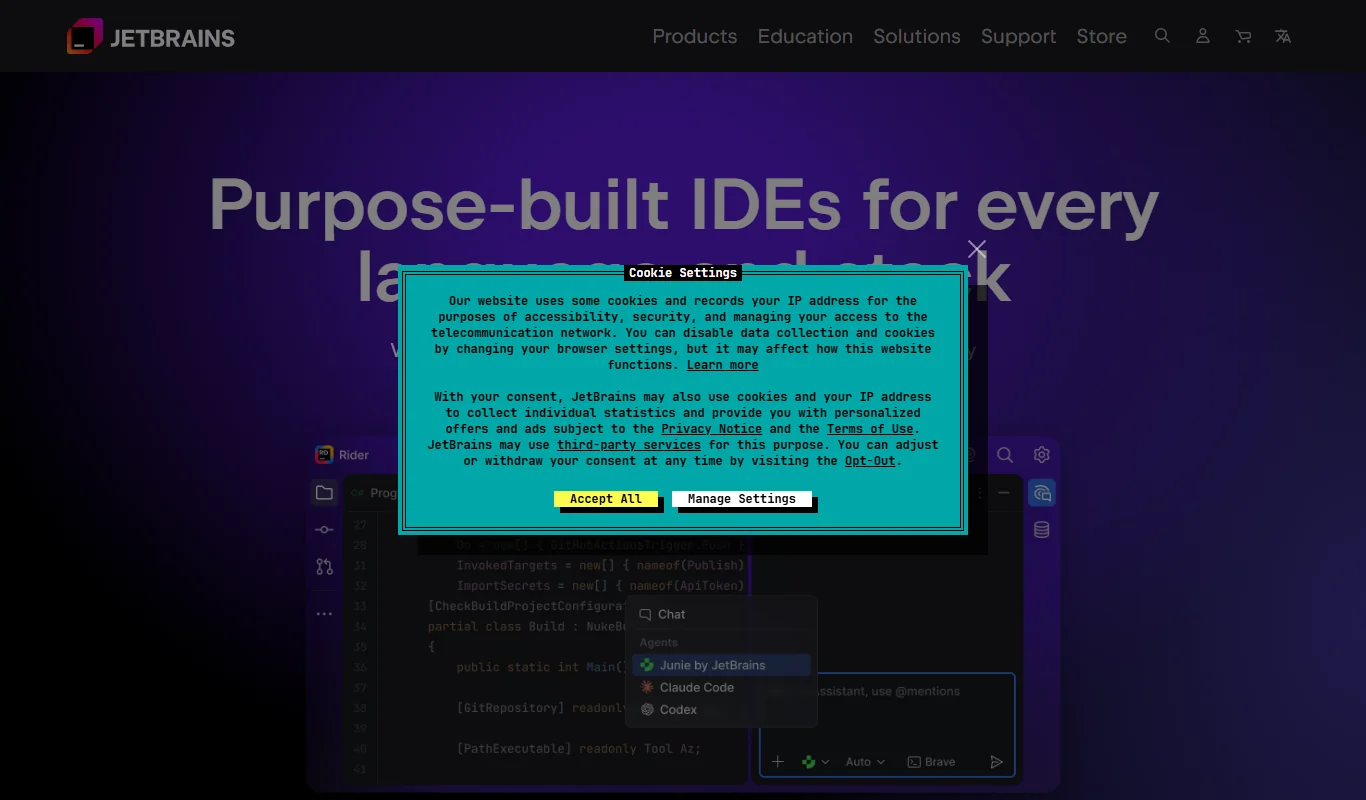The width and height of the screenshot is (1366, 800).
Task: Open the Education menu
Action: click(805, 36)
